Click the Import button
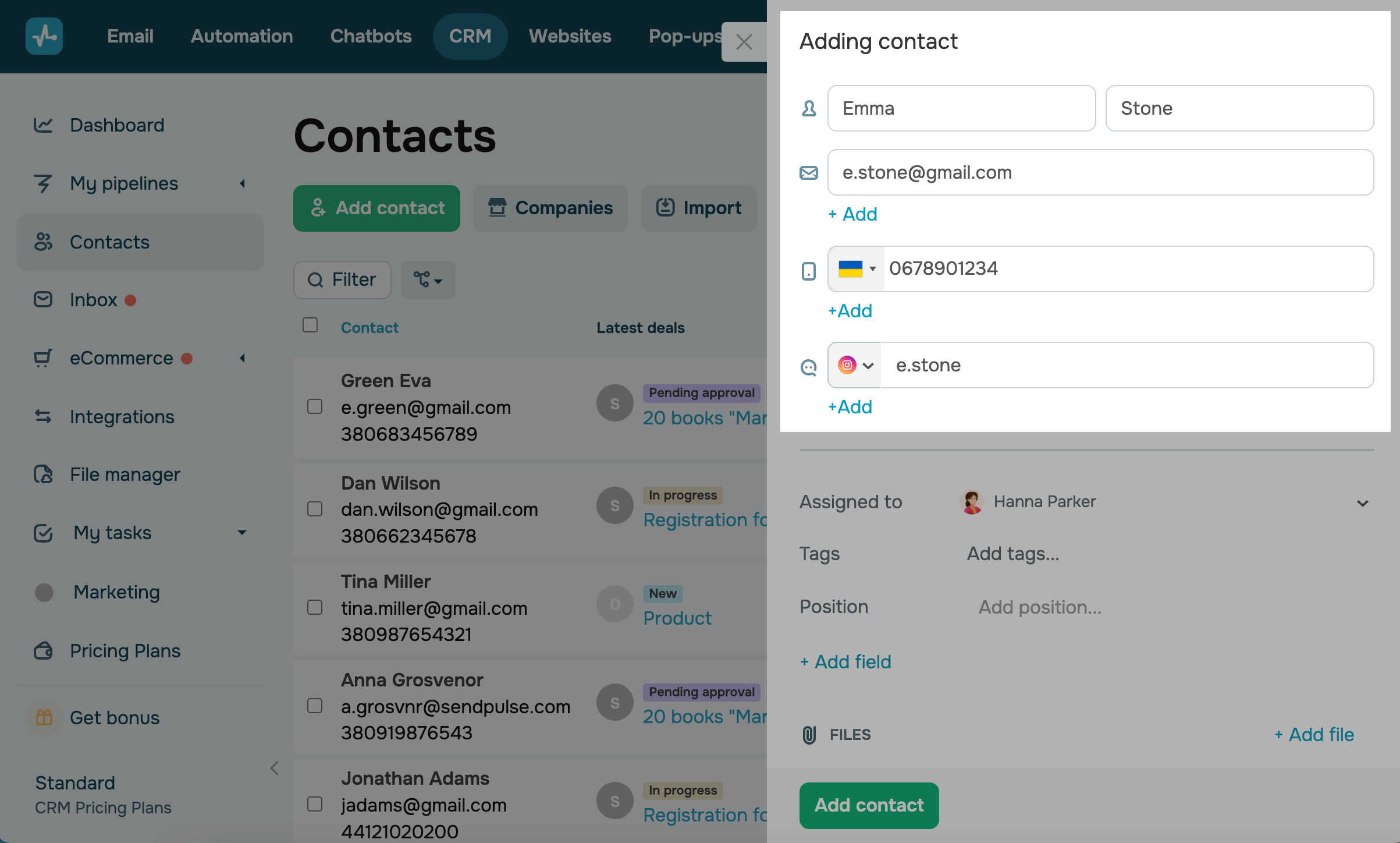1400x843 pixels. coord(699,208)
